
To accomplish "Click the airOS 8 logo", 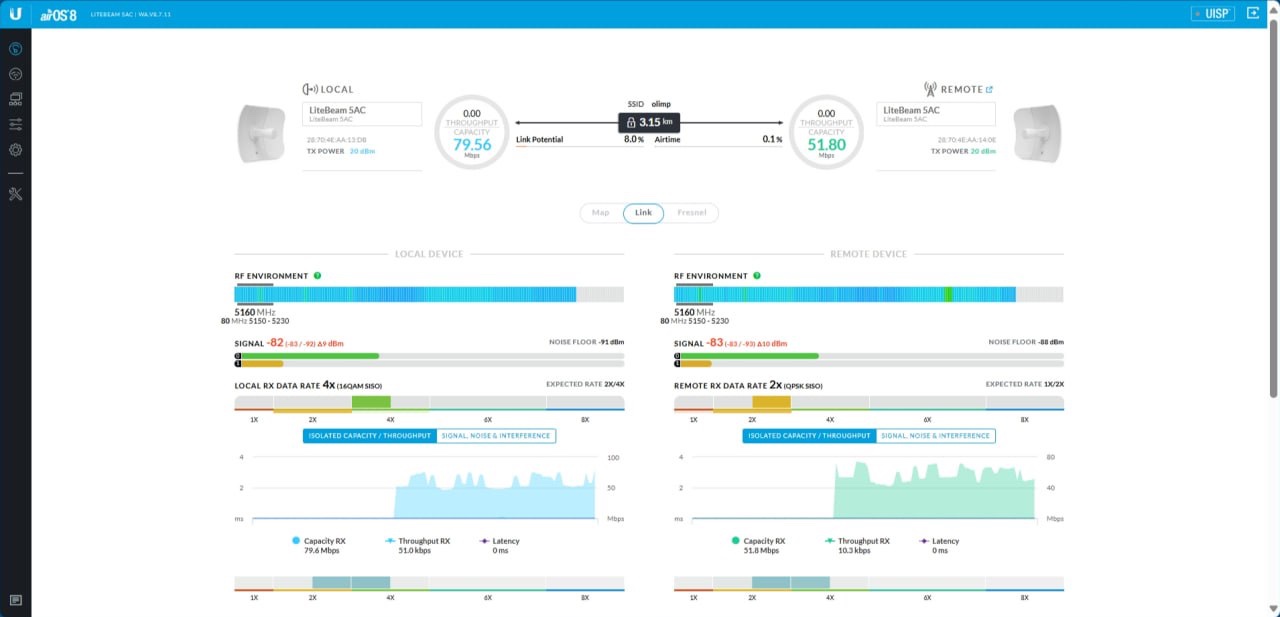I will pos(58,14).
